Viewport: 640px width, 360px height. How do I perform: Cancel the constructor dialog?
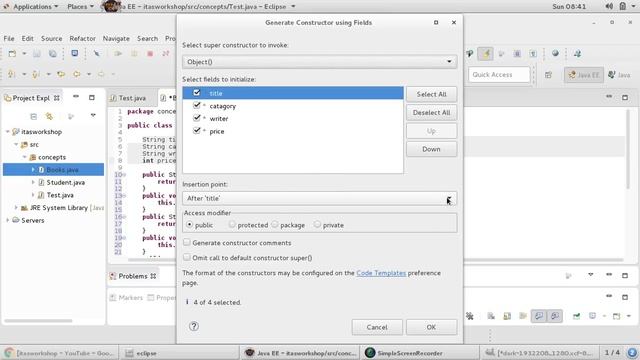pos(377,327)
